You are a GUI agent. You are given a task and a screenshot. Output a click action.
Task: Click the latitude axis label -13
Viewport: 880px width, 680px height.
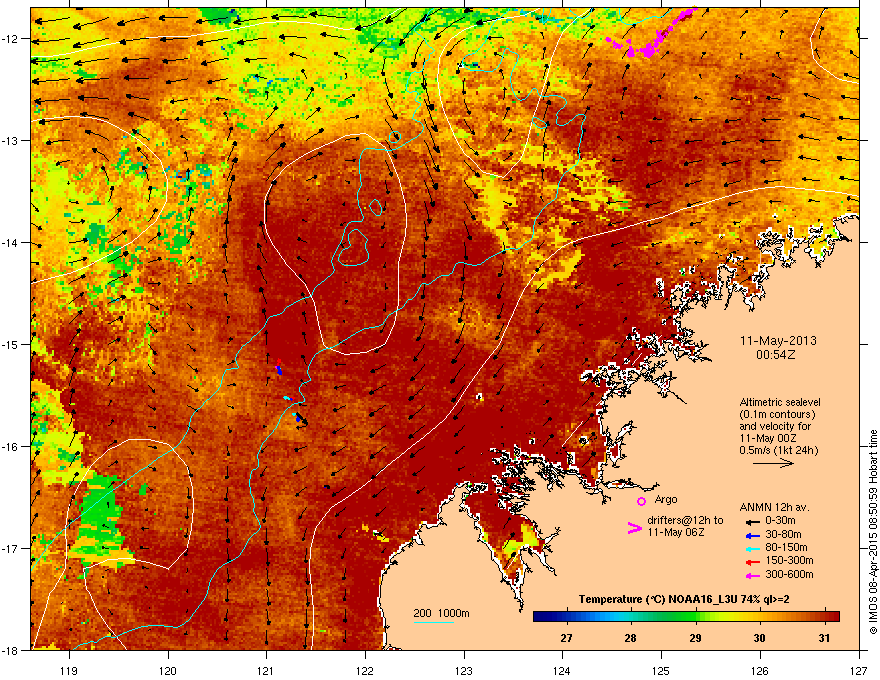pyautogui.click(x=11, y=141)
